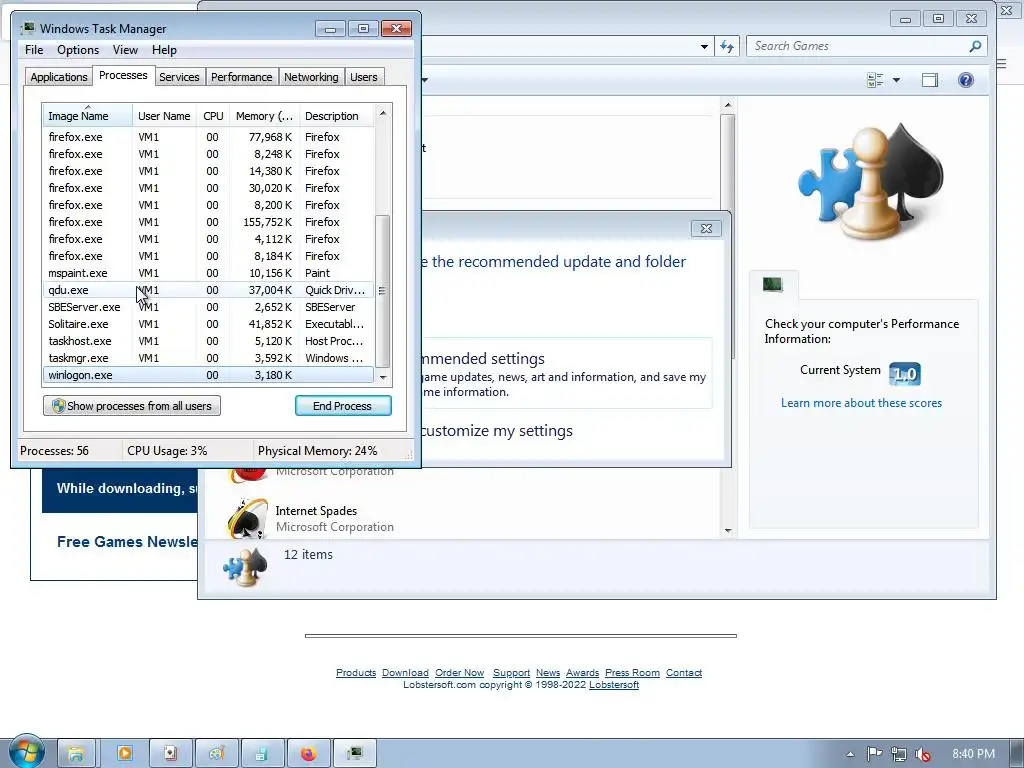Open the Support footer link
The width and height of the screenshot is (1024, 768).
coord(511,673)
